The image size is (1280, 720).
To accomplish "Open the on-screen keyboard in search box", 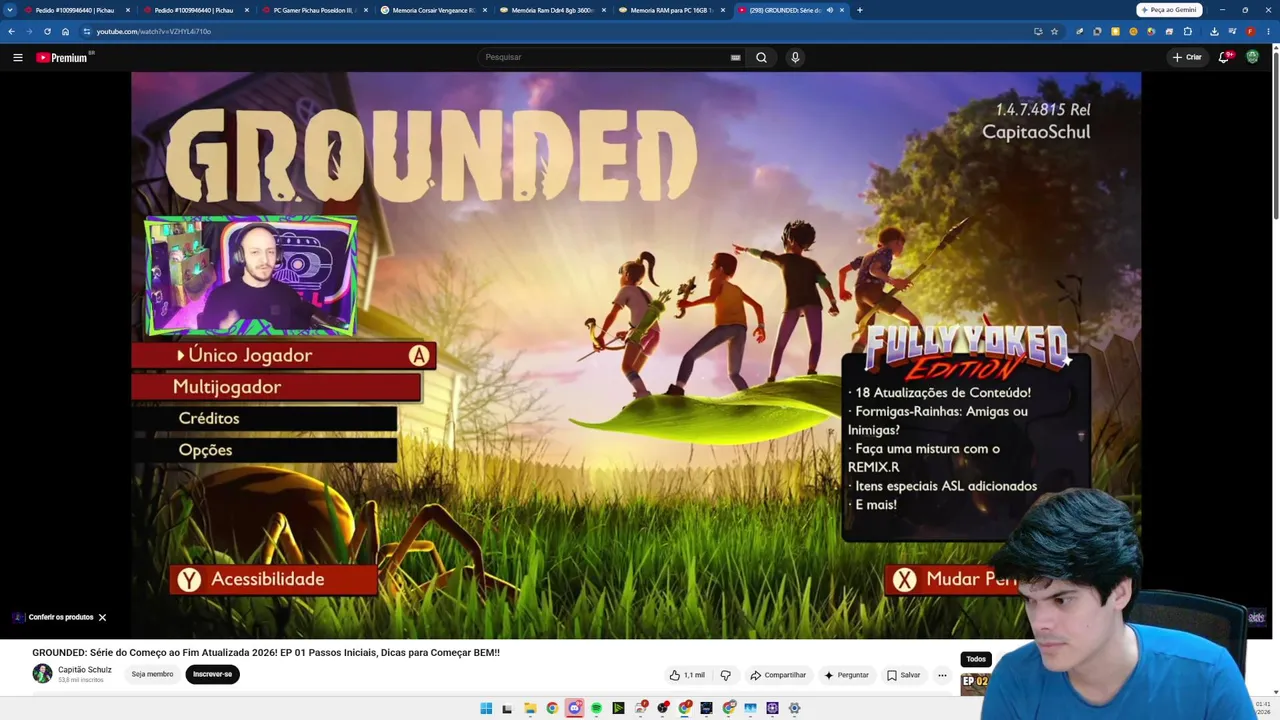I will pos(735,57).
